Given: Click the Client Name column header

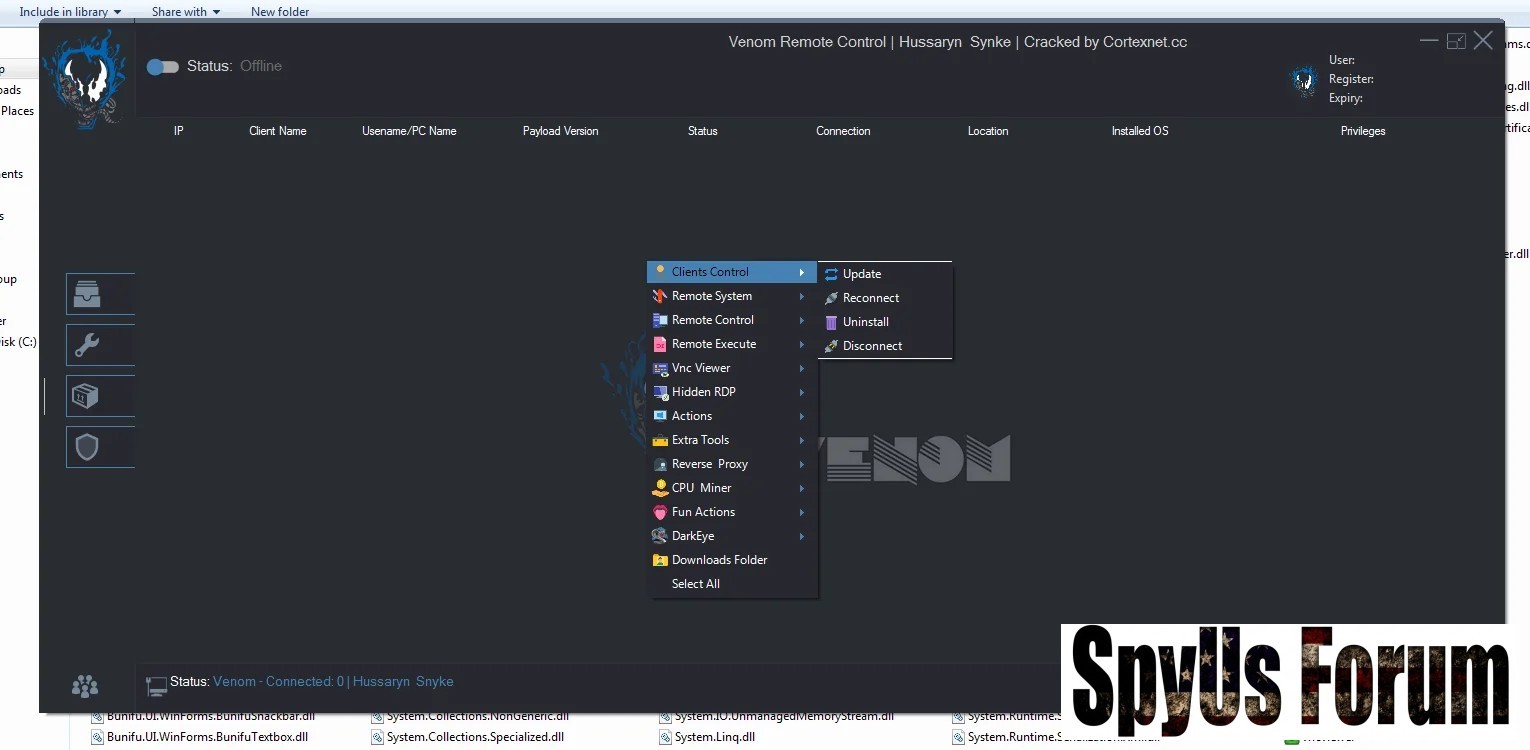Looking at the screenshot, I should (x=277, y=131).
